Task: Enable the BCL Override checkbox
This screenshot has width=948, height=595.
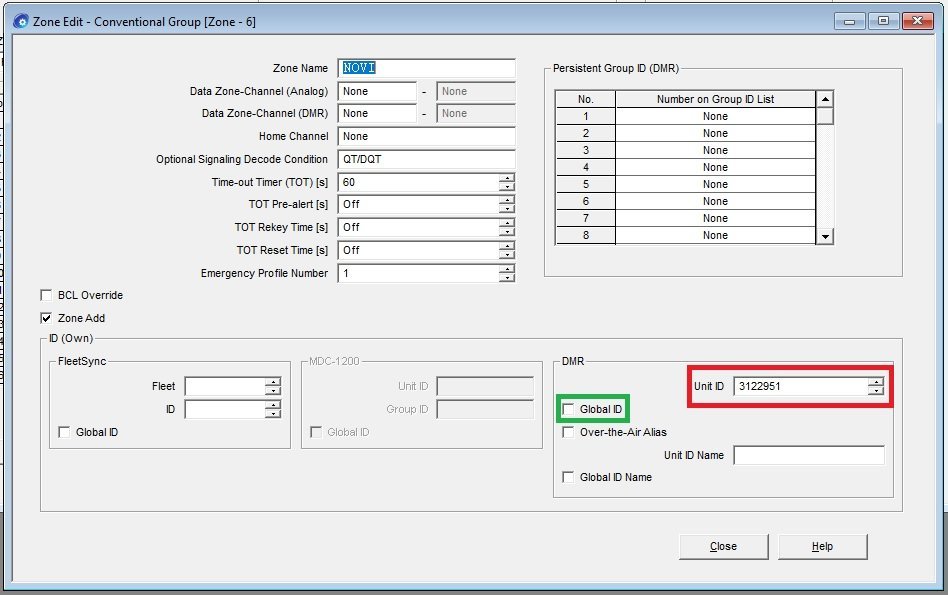Action: (46, 296)
